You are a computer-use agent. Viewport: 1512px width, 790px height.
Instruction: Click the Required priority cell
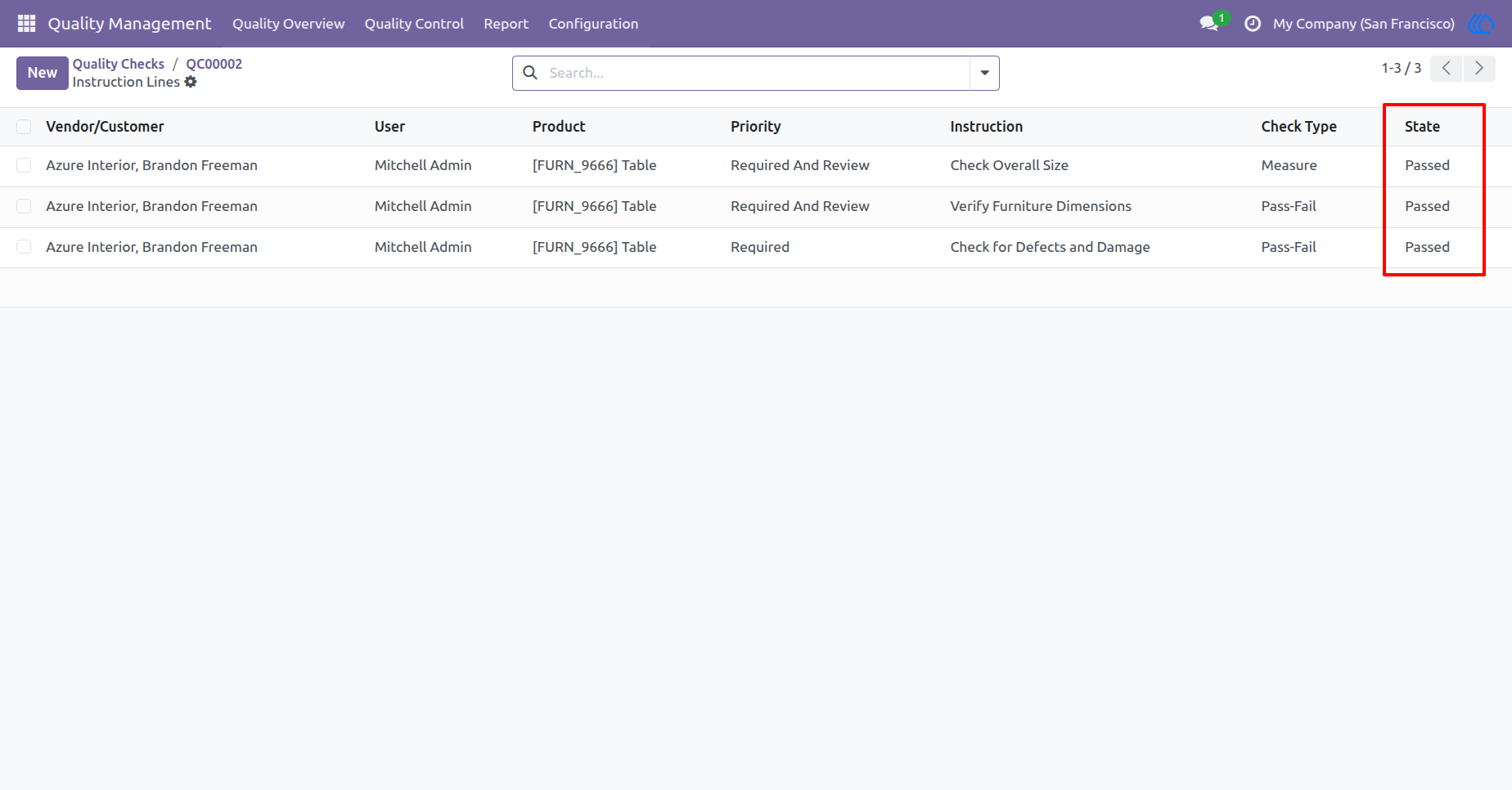point(760,247)
